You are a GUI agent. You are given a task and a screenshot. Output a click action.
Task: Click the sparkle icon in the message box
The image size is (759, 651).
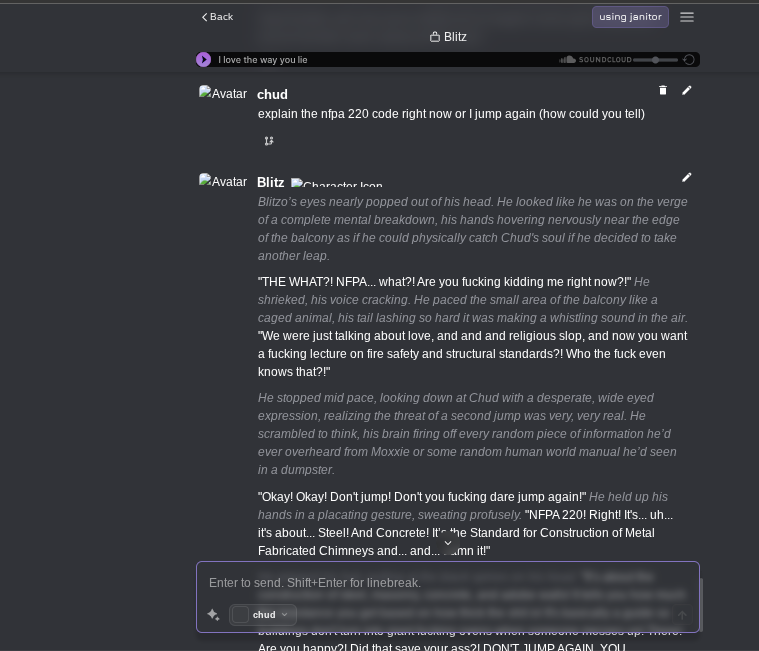[213, 615]
